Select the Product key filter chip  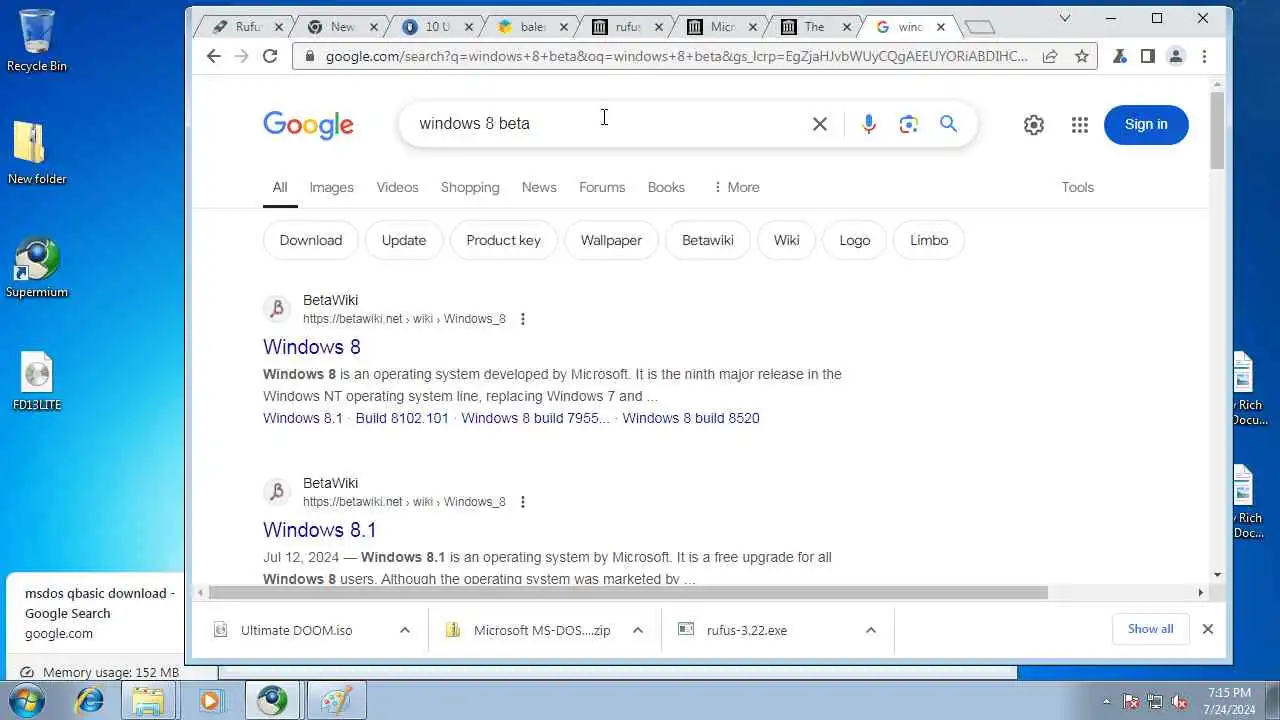pyautogui.click(x=503, y=240)
